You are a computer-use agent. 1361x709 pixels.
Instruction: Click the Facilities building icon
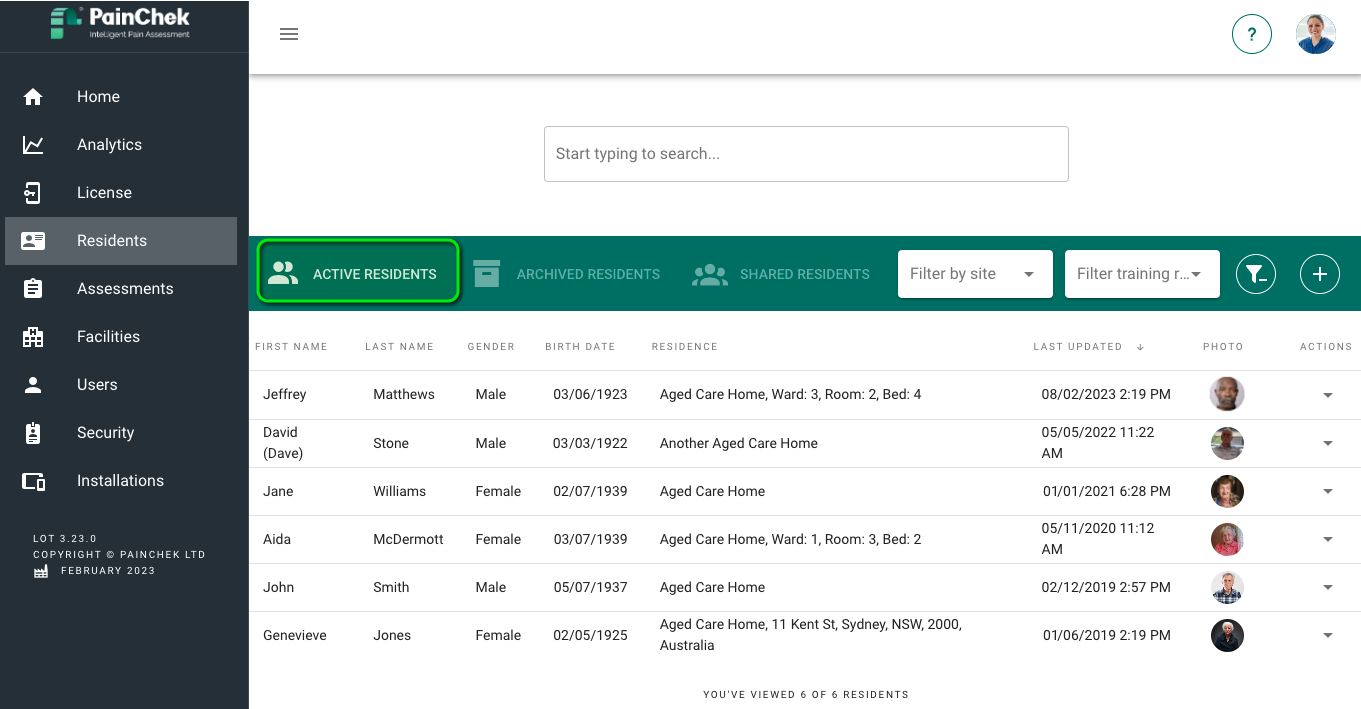pyautogui.click(x=33, y=337)
